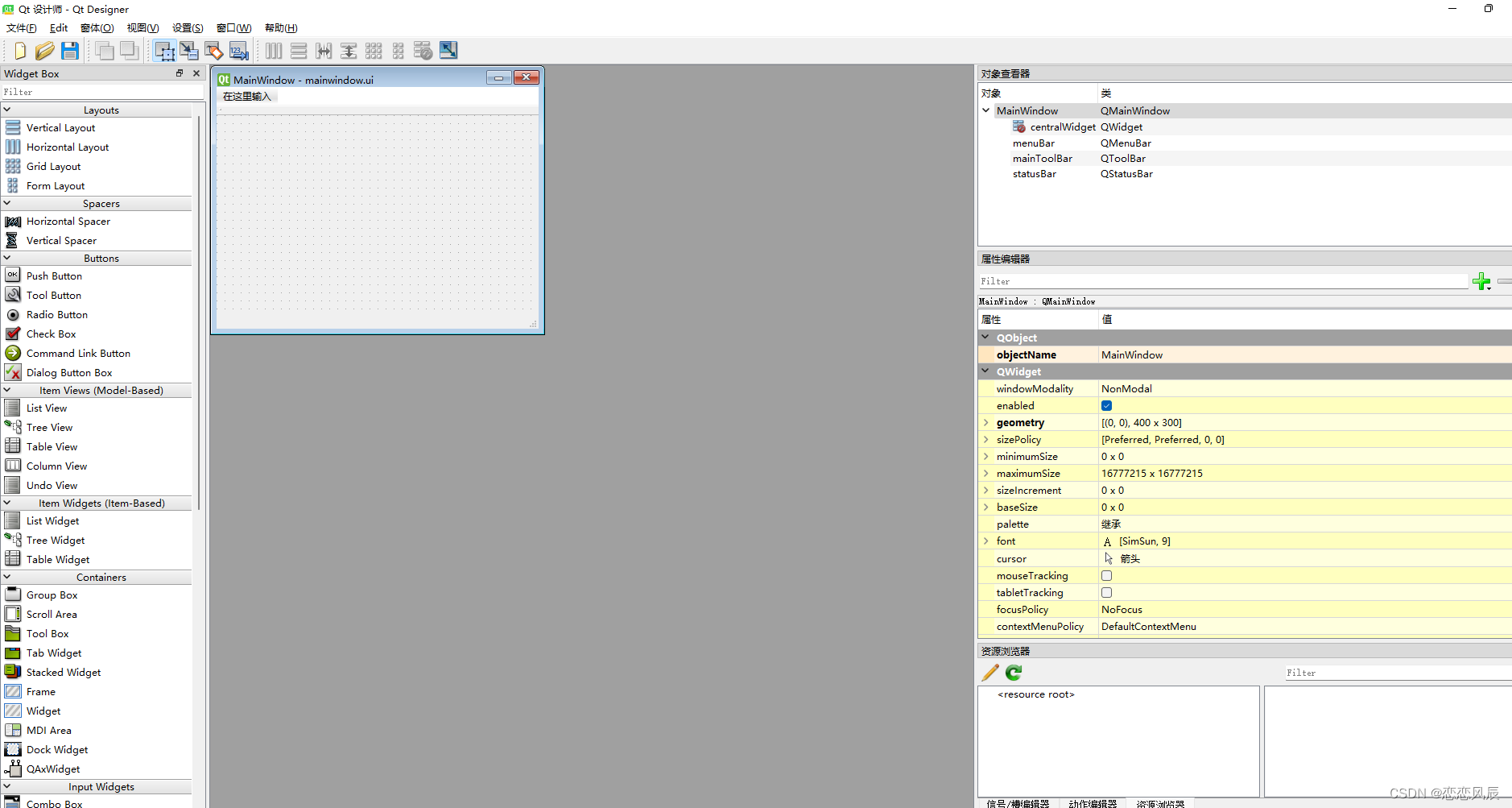Click the Send to Back toolbar icon
The width and height of the screenshot is (1512, 808).
[x=105, y=51]
